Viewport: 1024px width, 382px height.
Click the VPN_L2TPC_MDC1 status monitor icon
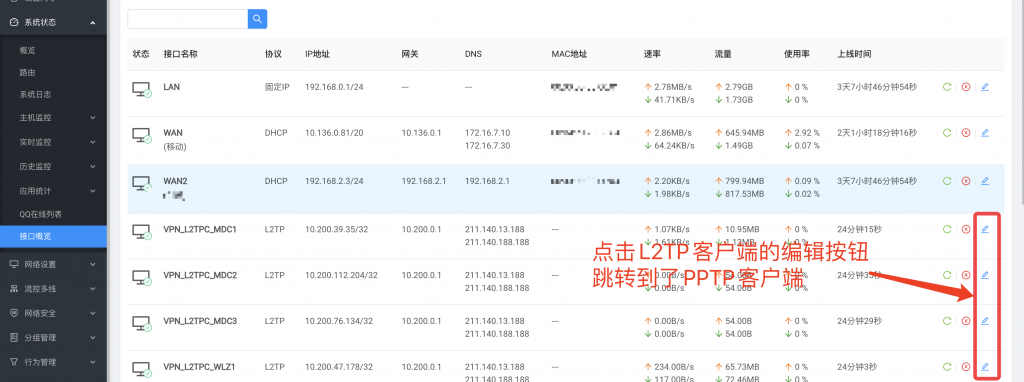tap(142, 232)
